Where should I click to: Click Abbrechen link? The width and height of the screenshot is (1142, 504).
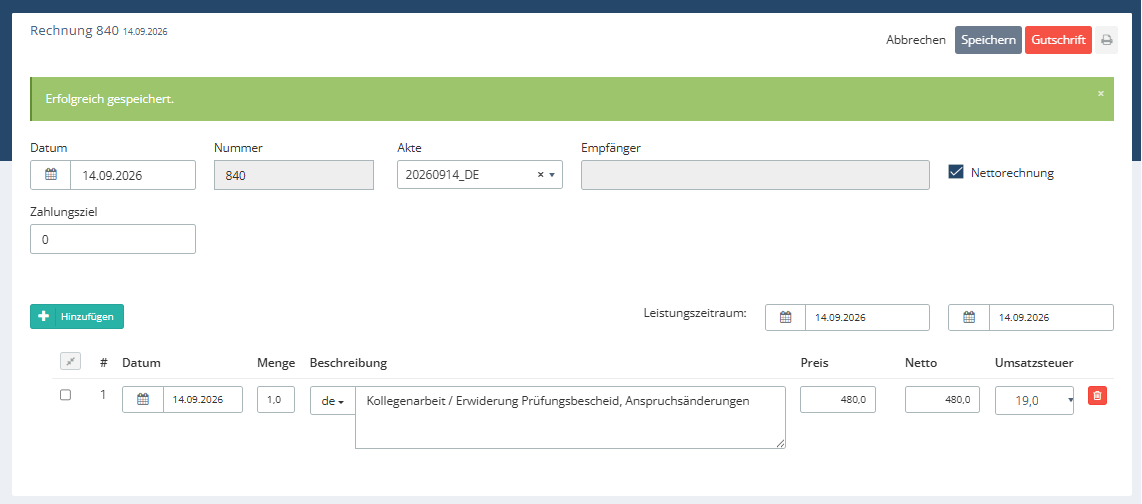(915, 40)
